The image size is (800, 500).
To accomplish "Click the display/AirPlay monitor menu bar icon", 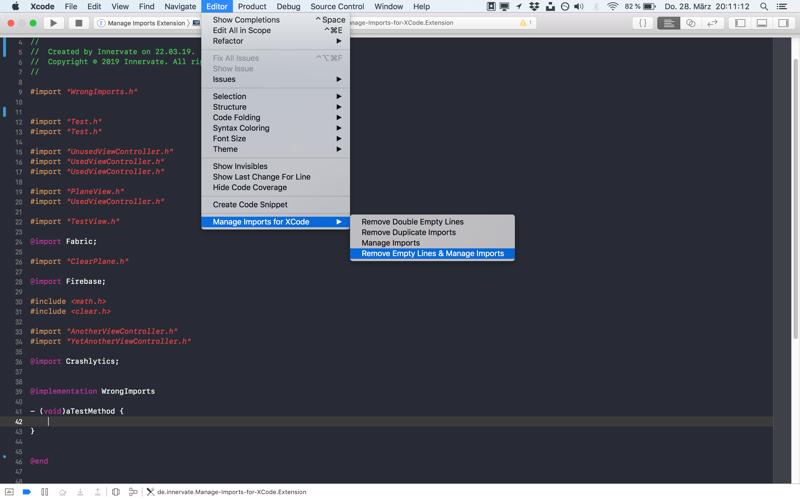I will point(504,7).
